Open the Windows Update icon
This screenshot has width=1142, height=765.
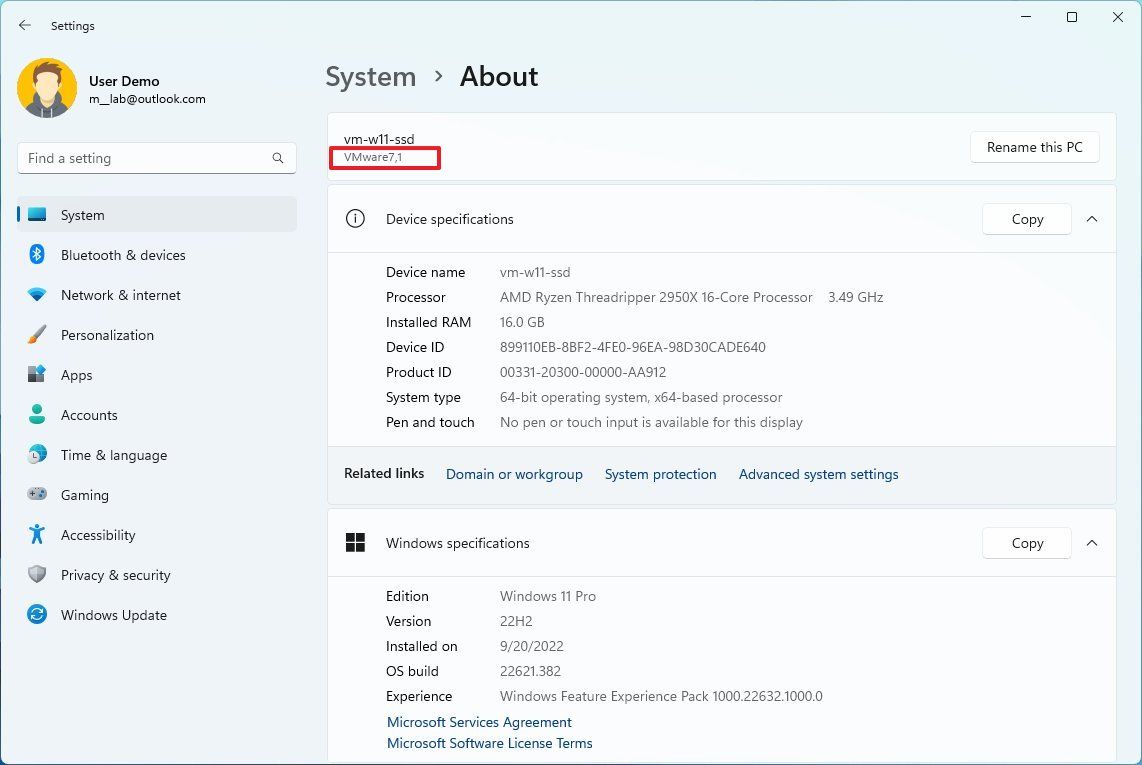click(x=36, y=615)
